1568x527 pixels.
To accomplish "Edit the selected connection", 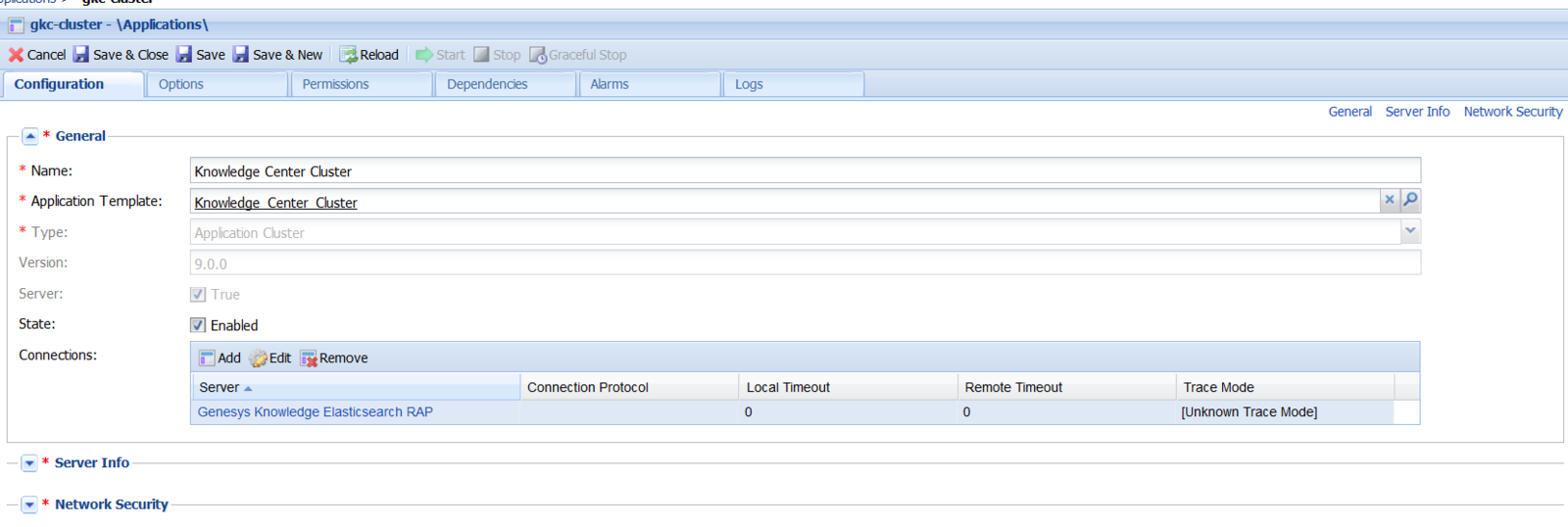I will pyautogui.click(x=270, y=359).
